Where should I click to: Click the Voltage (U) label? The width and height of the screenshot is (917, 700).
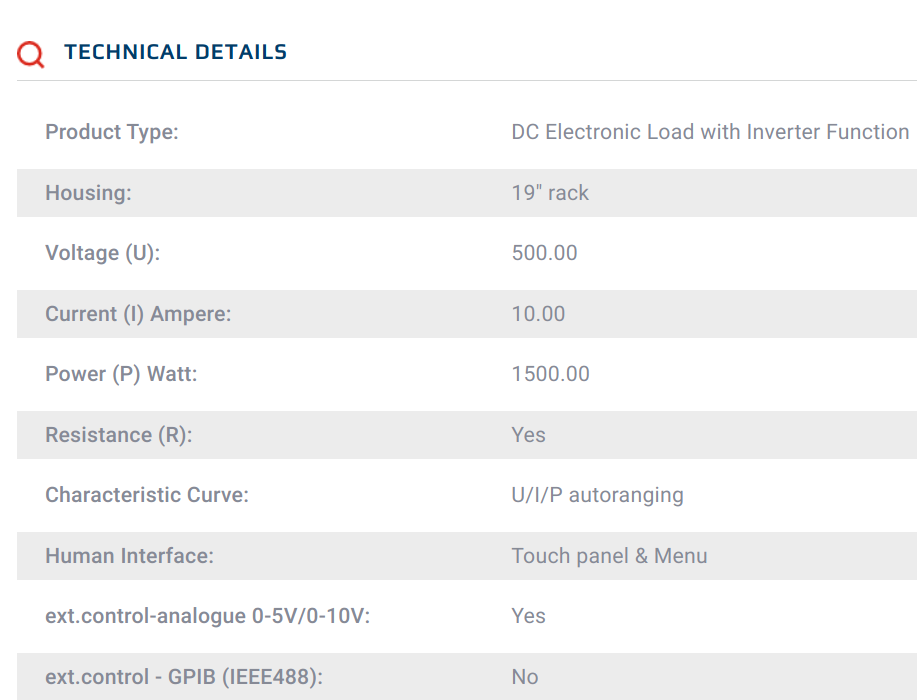click(x=102, y=253)
